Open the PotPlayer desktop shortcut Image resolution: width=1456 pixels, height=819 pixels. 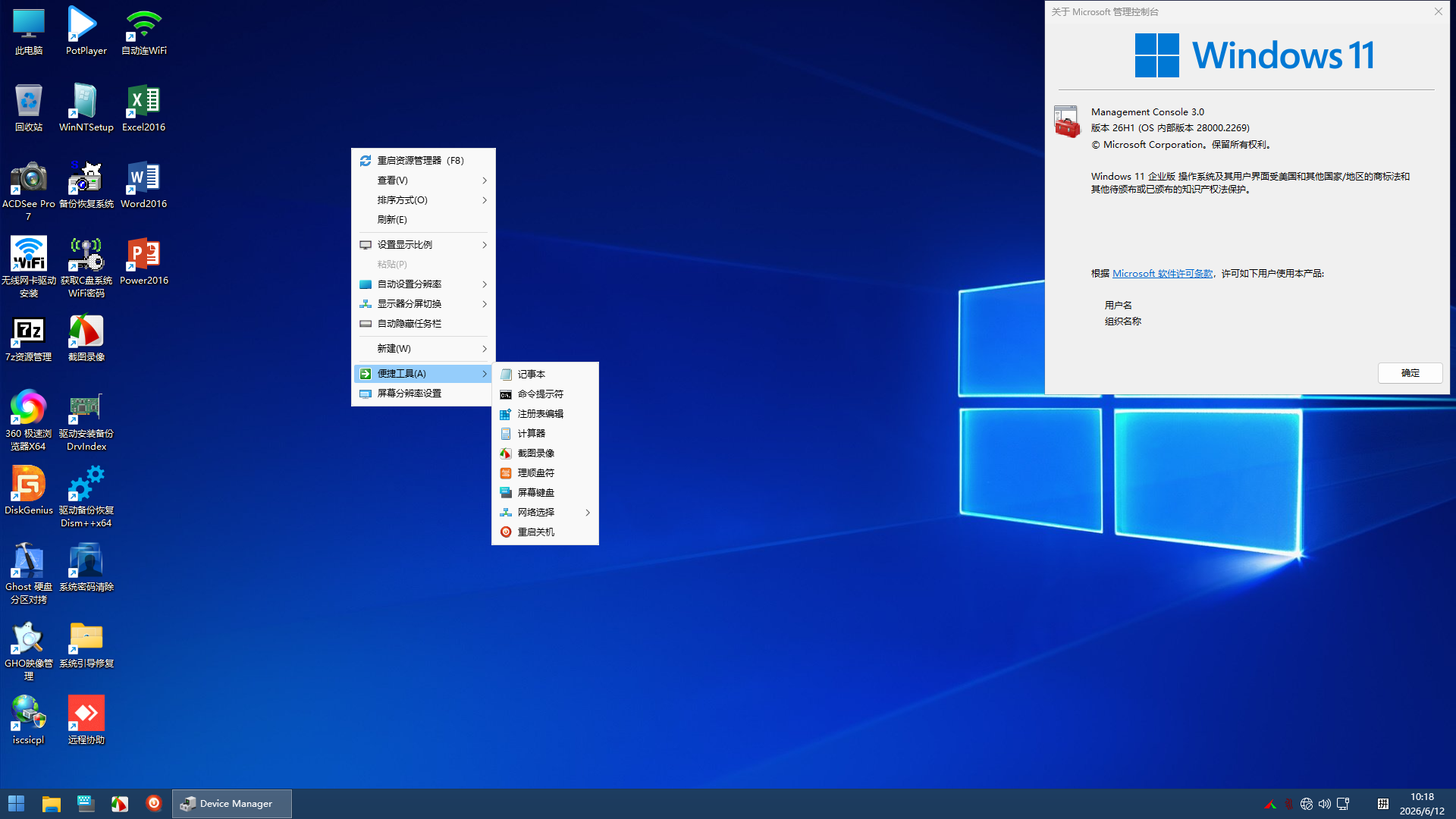click(86, 31)
